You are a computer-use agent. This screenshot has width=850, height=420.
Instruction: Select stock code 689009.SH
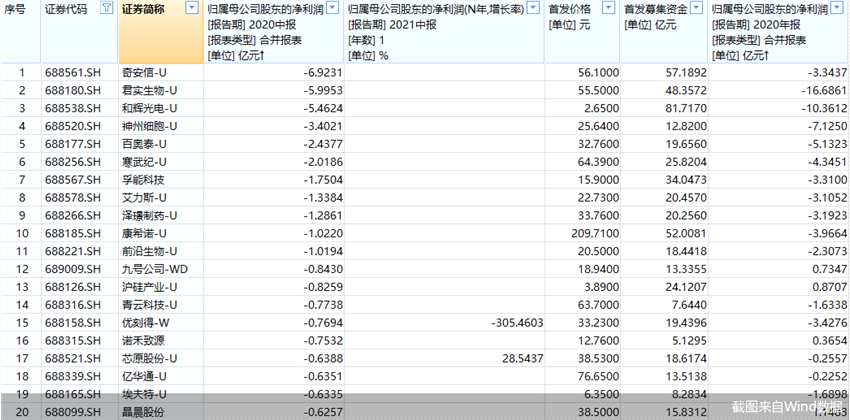point(73,269)
